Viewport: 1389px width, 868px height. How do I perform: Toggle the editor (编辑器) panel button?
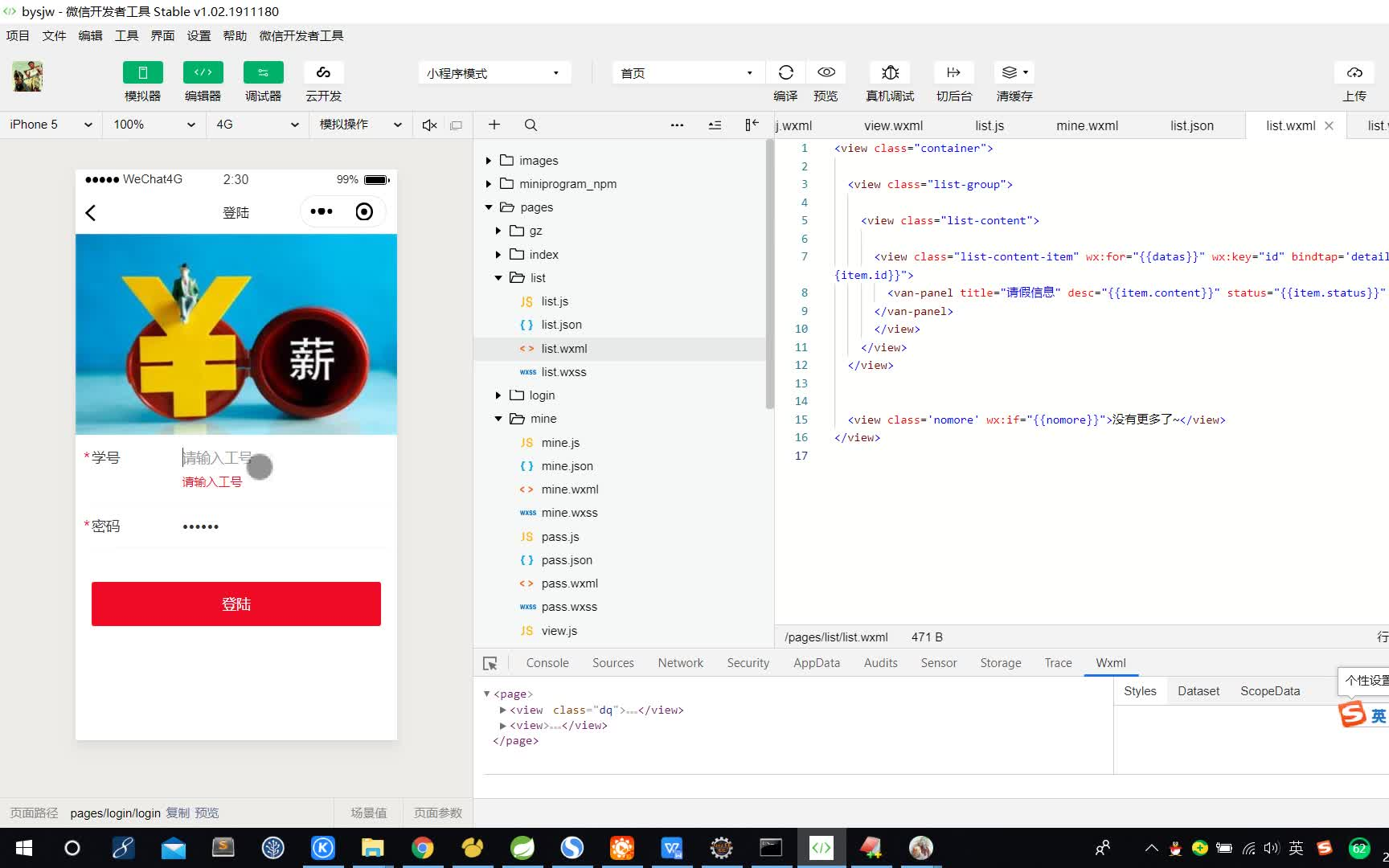[x=203, y=72]
